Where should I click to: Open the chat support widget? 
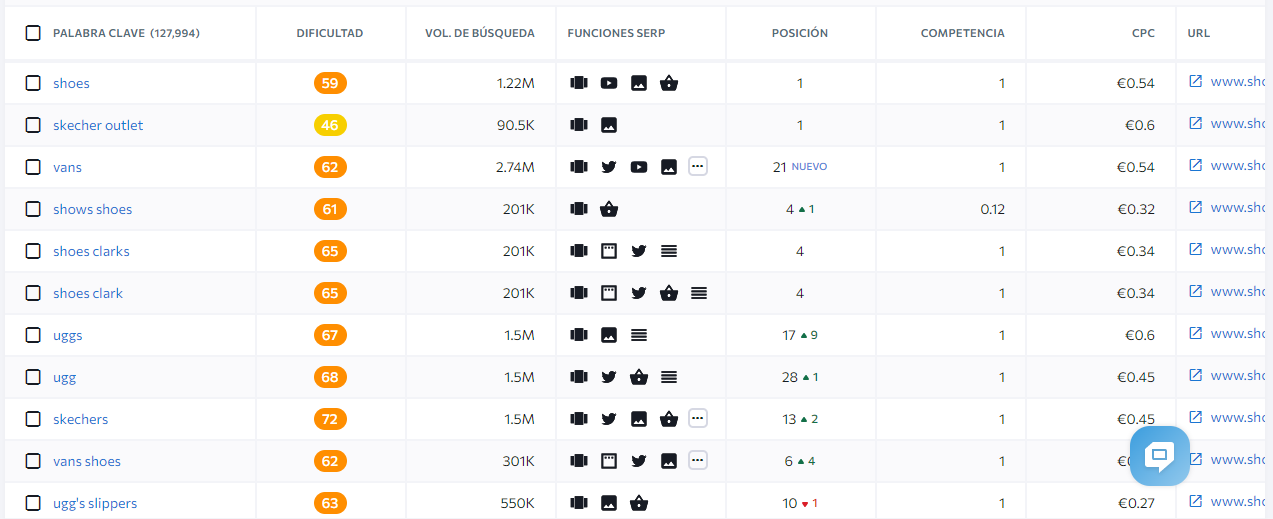[x=1159, y=456]
